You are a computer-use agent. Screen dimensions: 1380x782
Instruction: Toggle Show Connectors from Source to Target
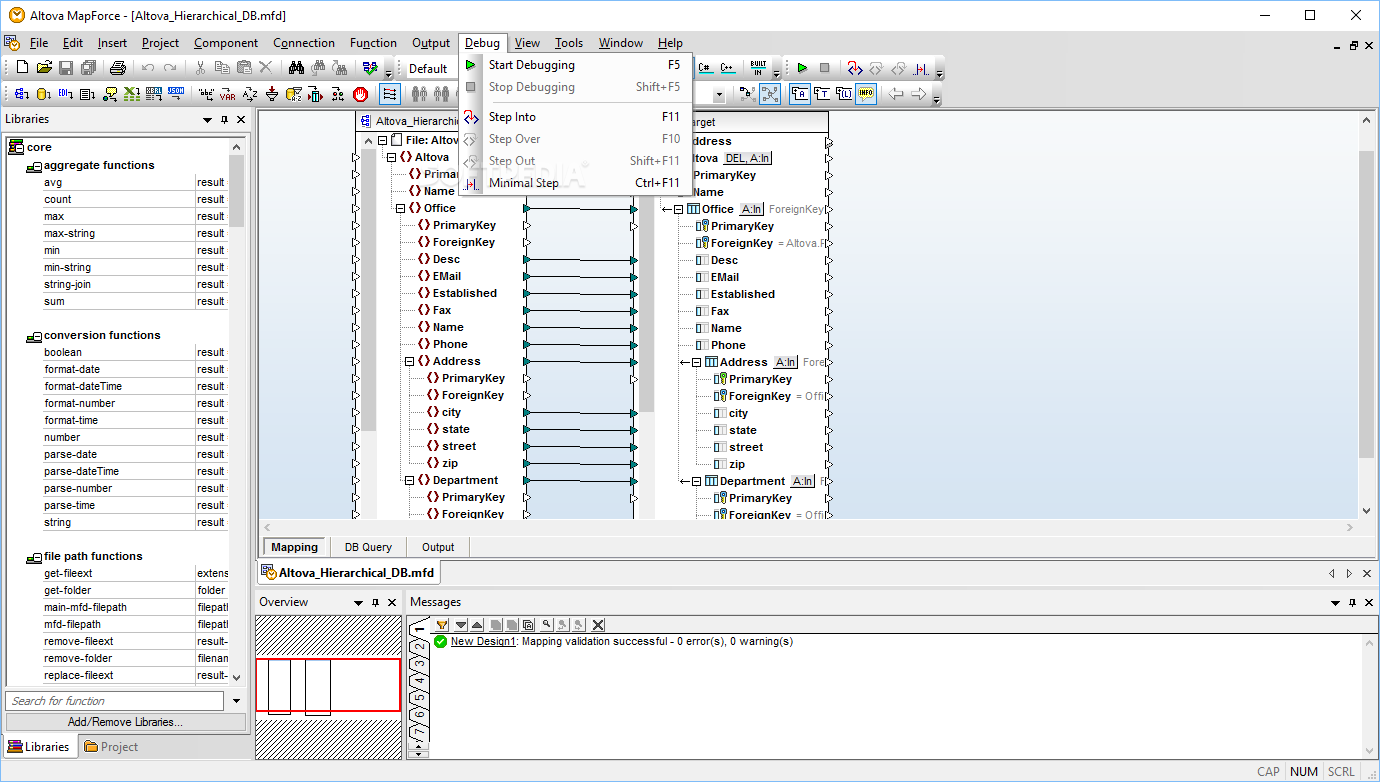770,94
